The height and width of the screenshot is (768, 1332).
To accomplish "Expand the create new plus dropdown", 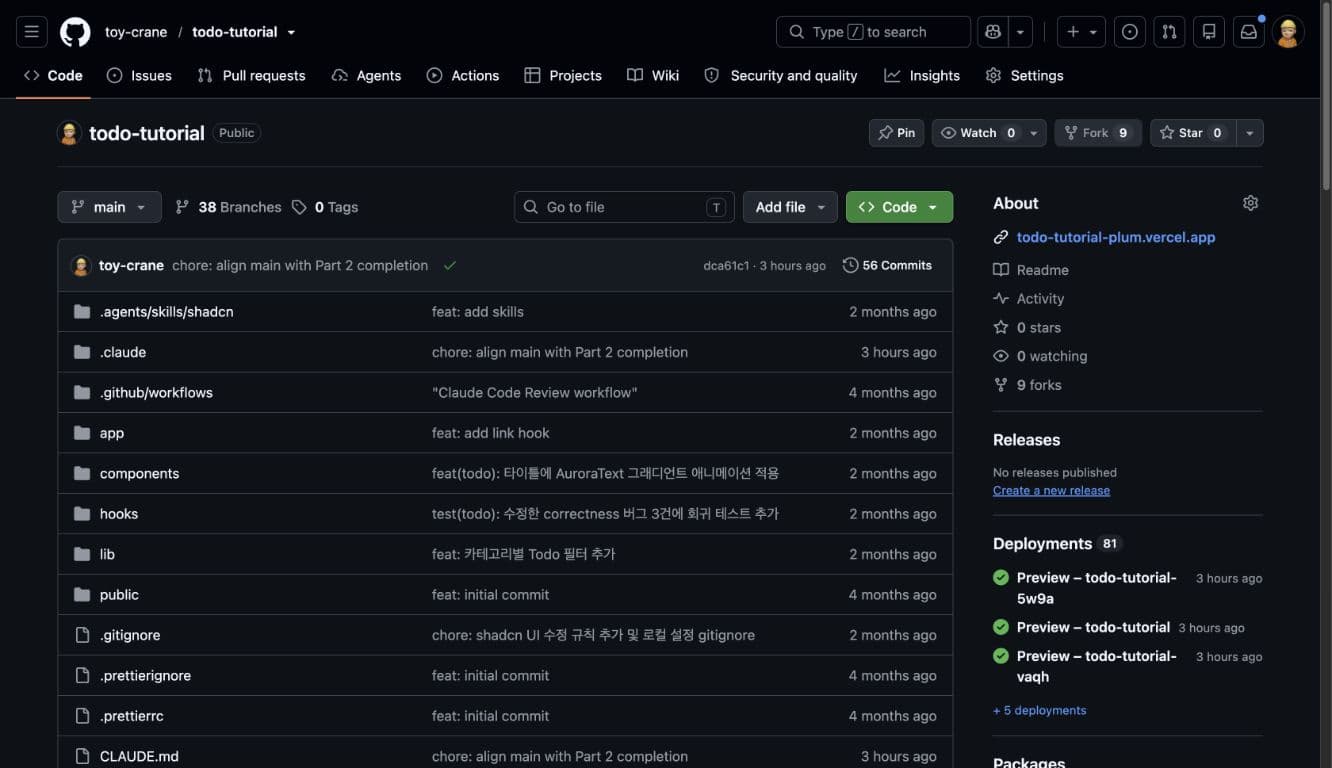I will [x=1081, y=32].
